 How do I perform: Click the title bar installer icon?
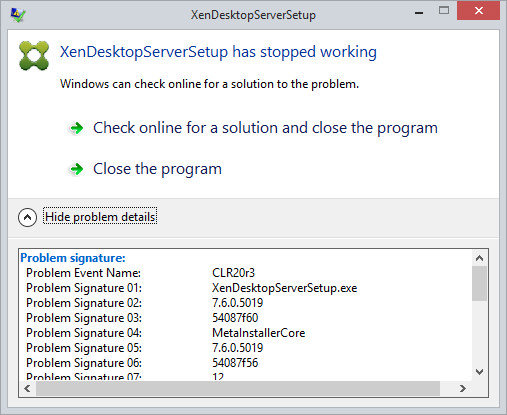coord(18,15)
